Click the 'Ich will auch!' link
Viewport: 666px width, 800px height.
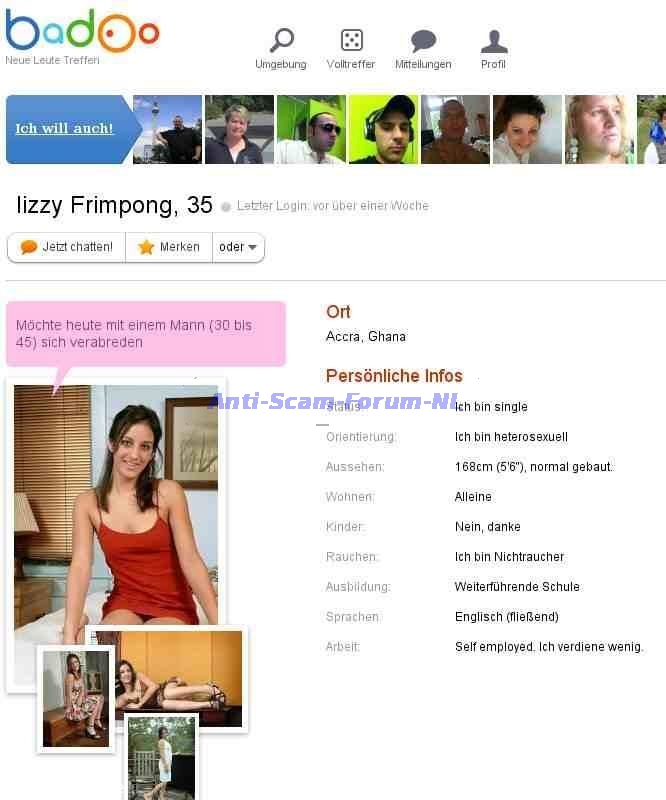click(64, 129)
